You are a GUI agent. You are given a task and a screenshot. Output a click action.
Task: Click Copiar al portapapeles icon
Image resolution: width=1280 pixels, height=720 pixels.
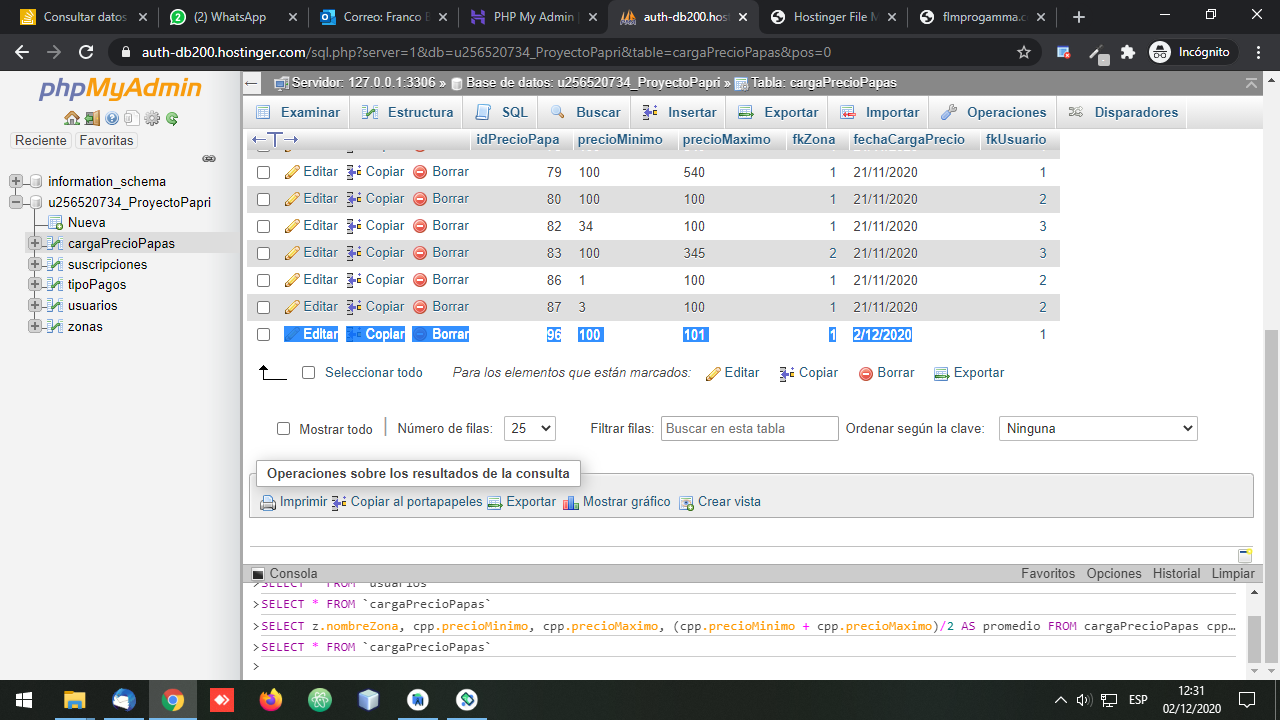(x=339, y=503)
